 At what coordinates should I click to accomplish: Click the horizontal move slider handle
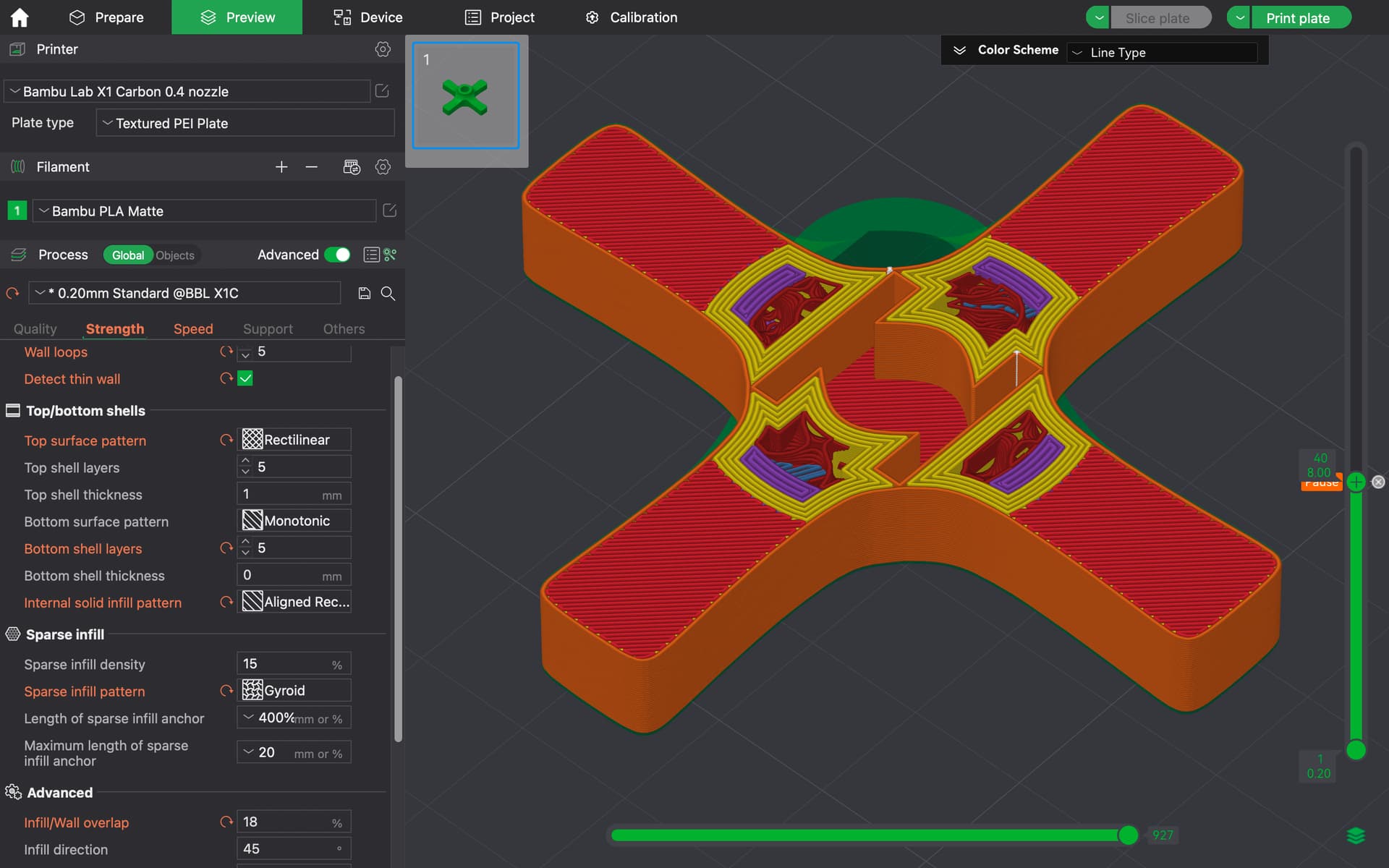1128,835
